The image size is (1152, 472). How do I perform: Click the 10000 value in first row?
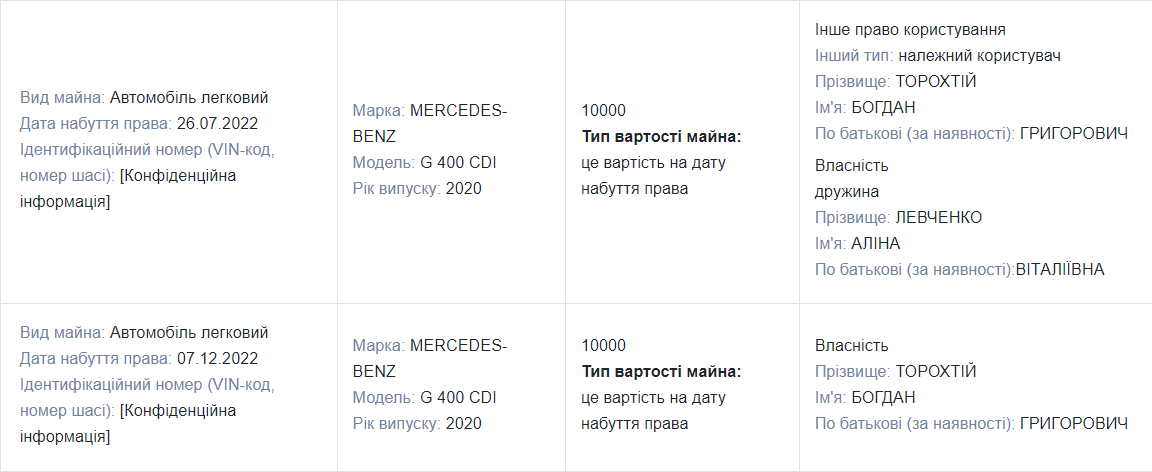pyautogui.click(x=604, y=111)
